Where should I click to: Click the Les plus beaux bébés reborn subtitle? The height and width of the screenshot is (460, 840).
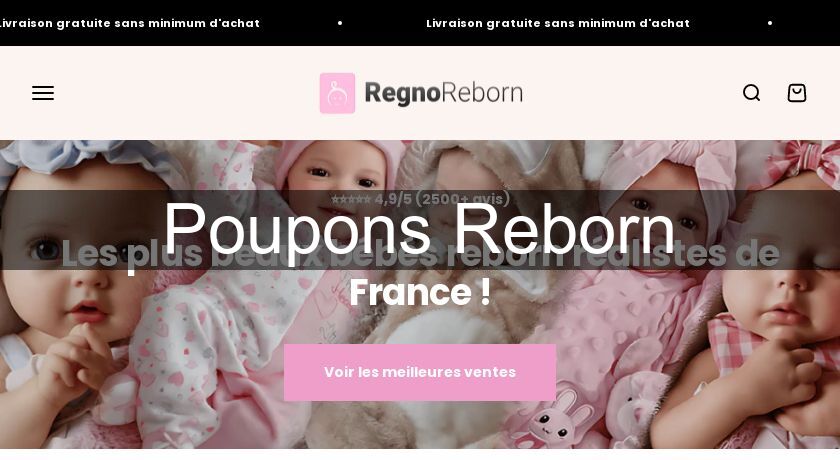pos(420,254)
